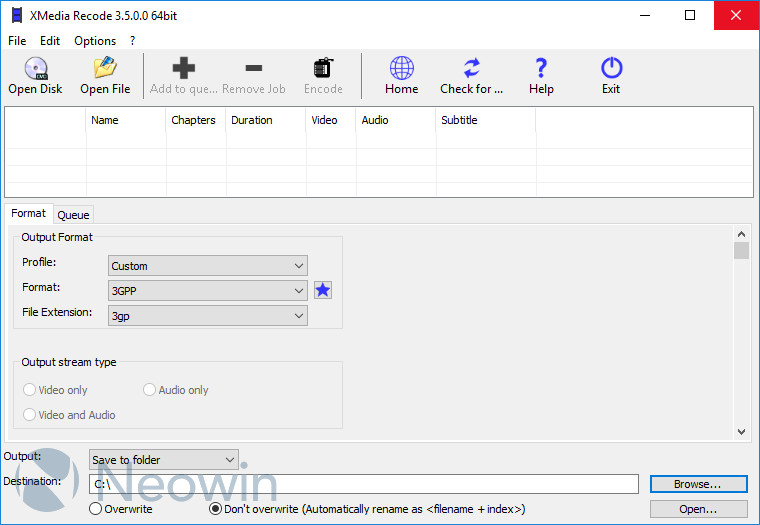Expand the File Extension dropdown
Viewport: 760px width, 525px height.
[208, 316]
